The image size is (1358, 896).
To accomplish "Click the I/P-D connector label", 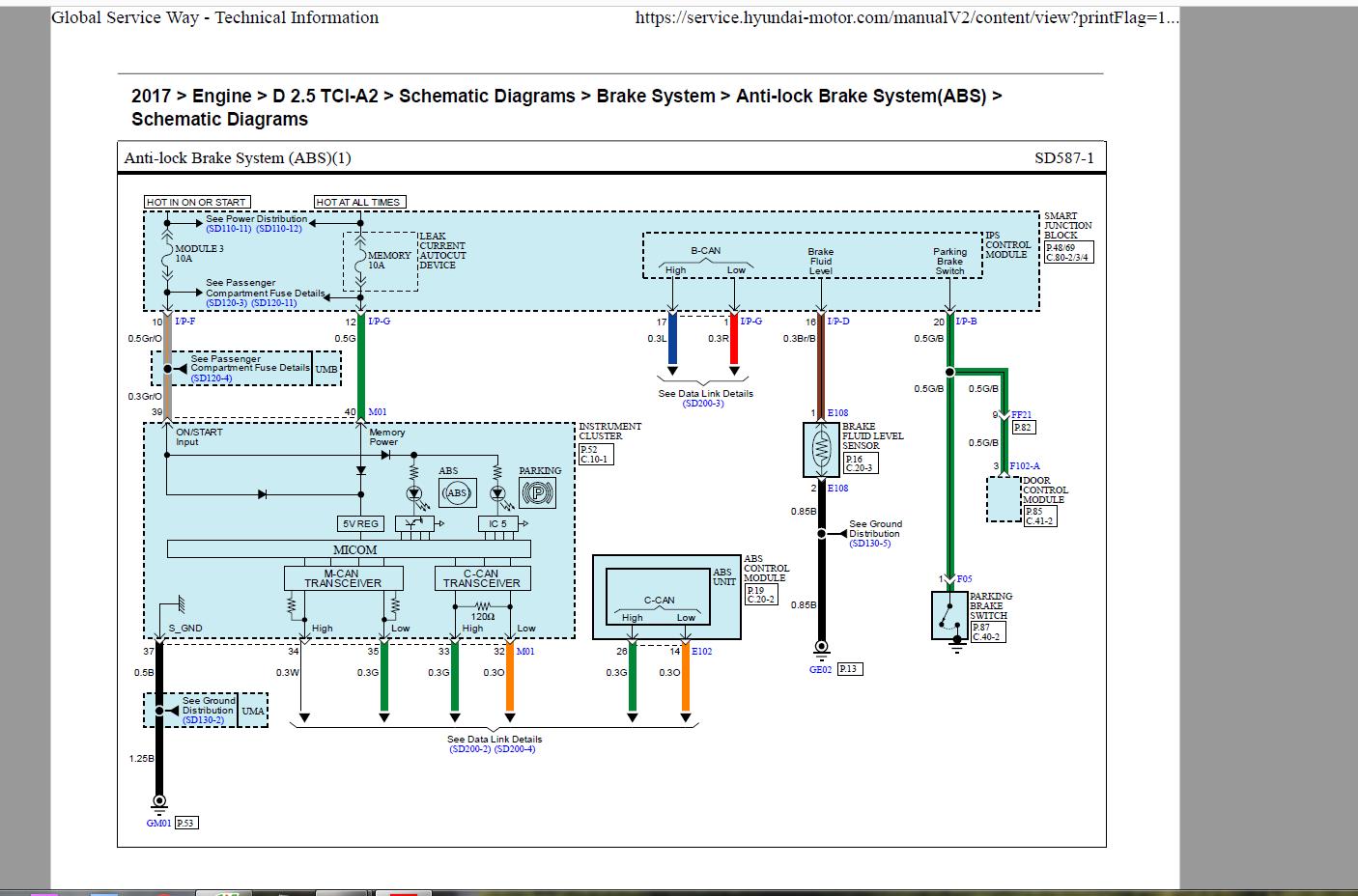I will 838,321.
